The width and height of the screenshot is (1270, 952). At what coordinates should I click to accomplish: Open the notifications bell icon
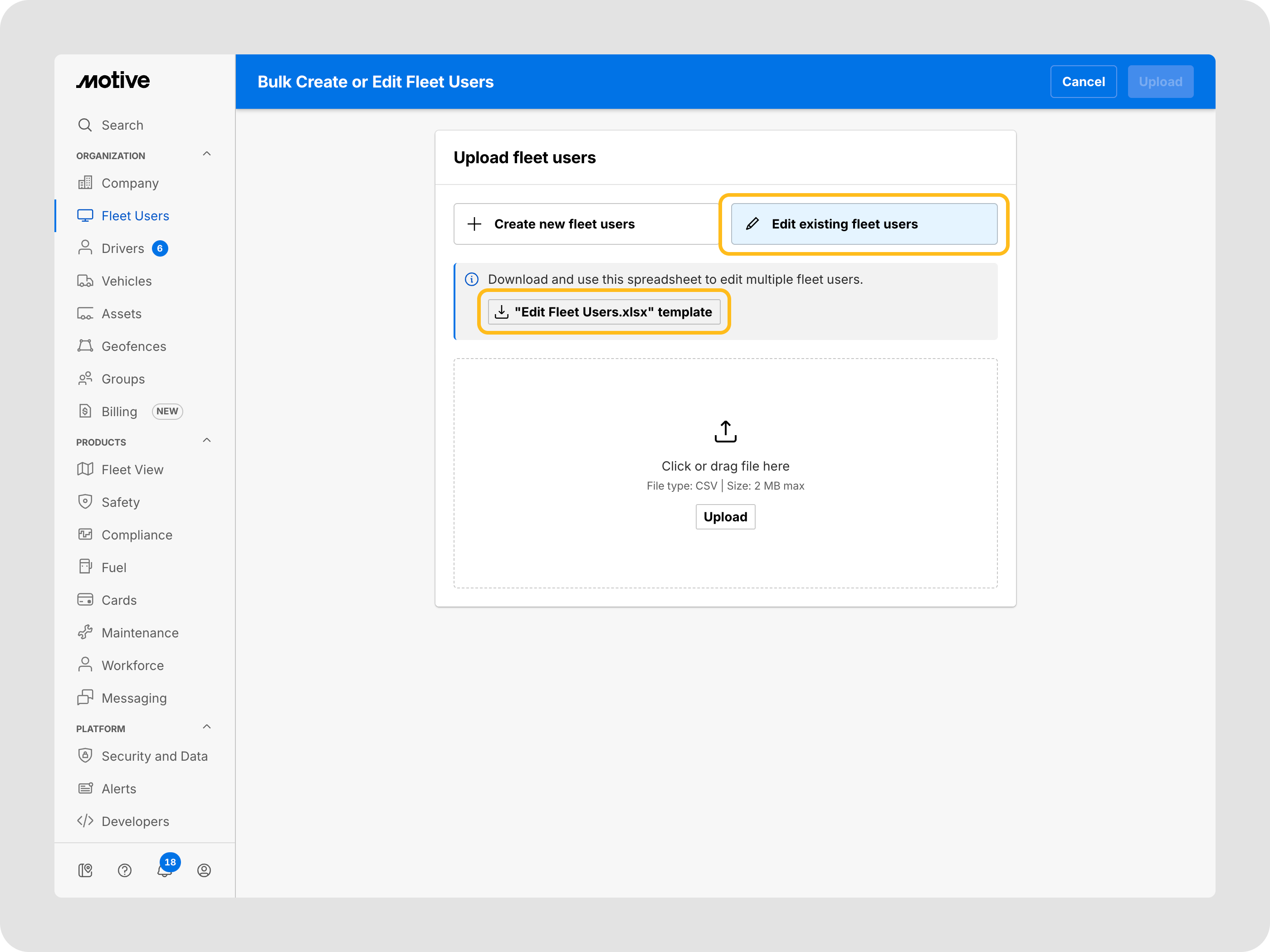coord(164,870)
